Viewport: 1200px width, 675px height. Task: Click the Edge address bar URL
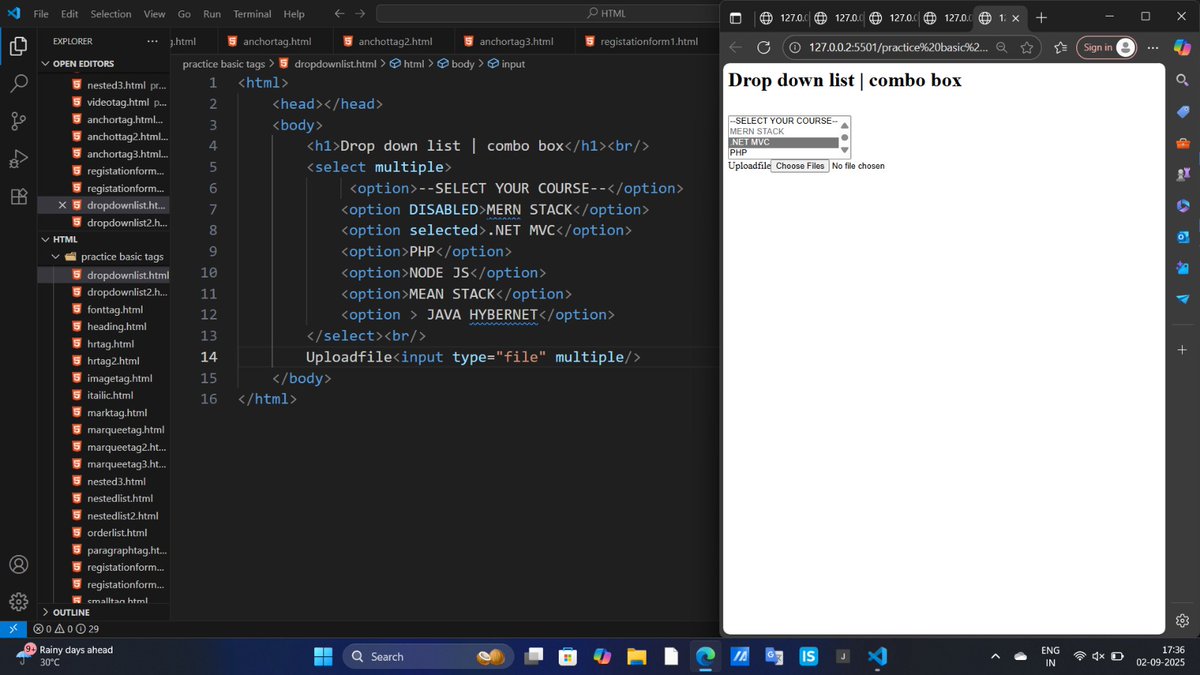[x=898, y=47]
